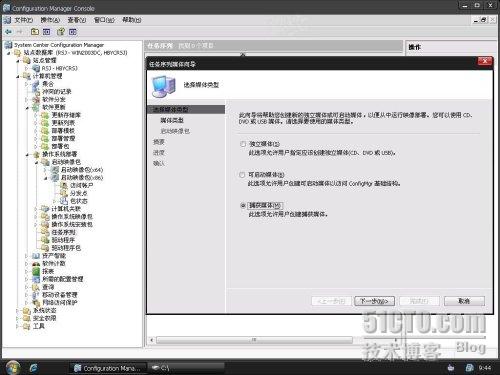Click the C:\ taskbar button

click(186, 368)
